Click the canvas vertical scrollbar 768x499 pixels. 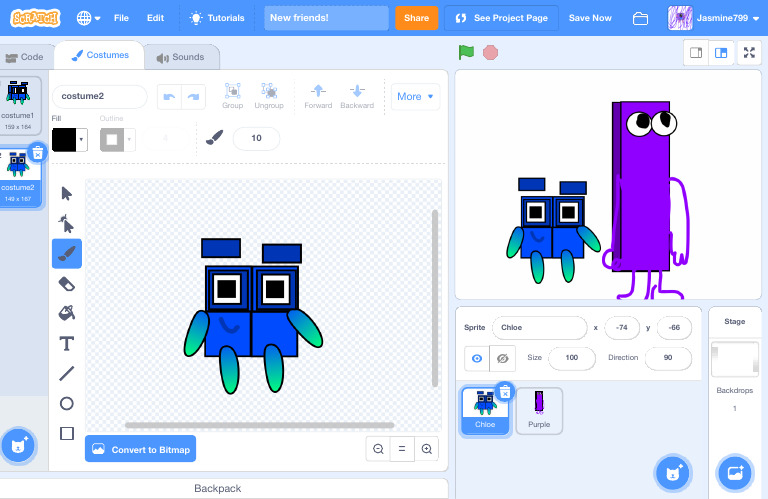pyautogui.click(x=435, y=298)
